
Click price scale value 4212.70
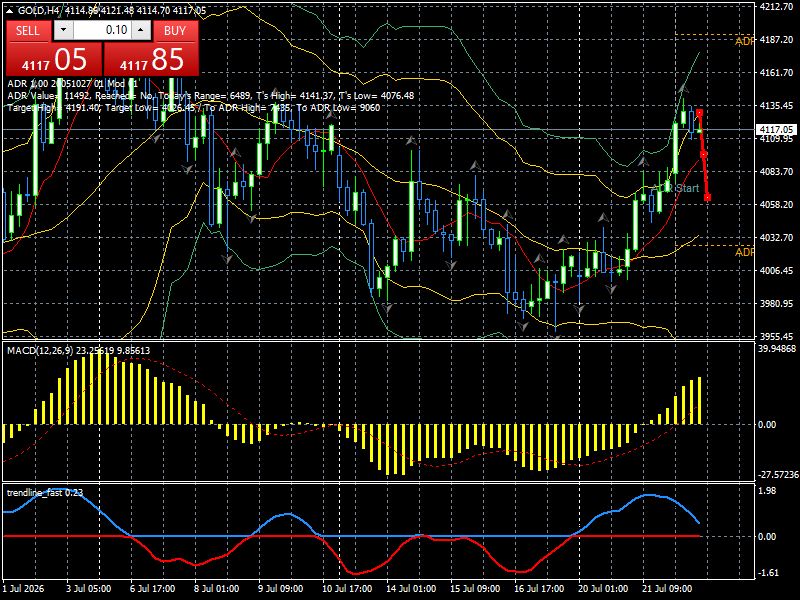coord(776,7)
